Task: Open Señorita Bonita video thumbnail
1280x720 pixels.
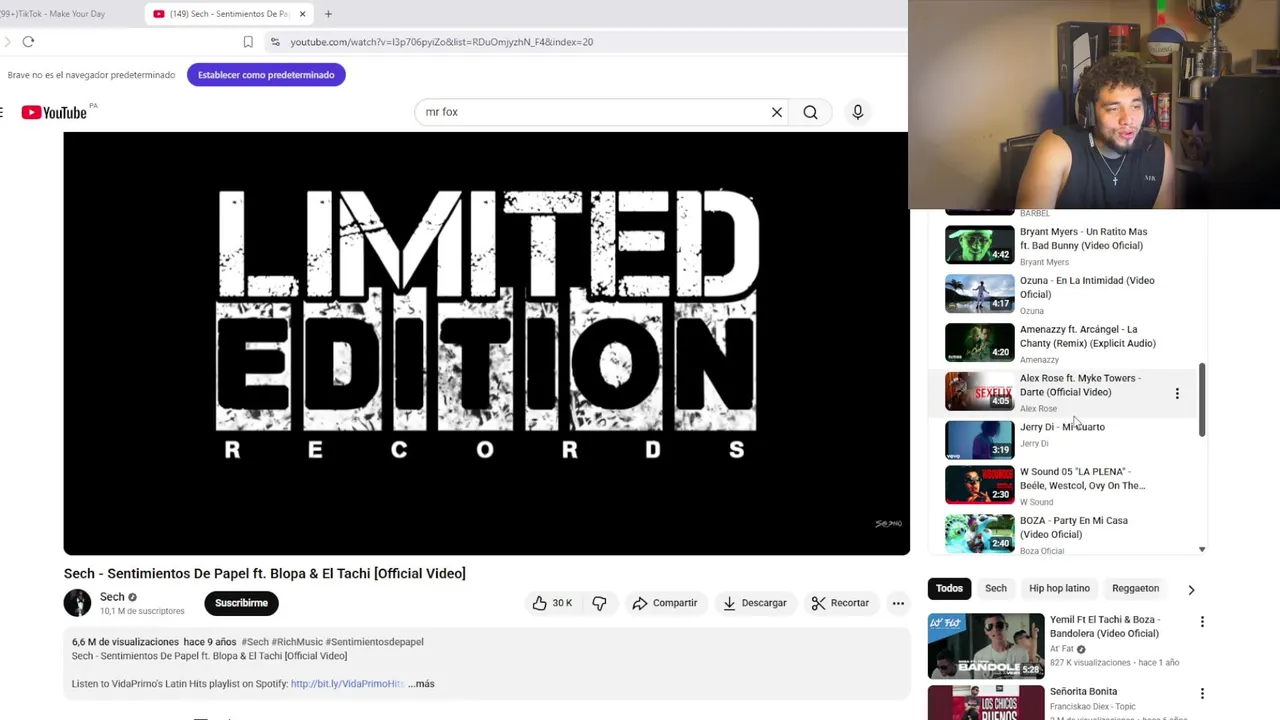Action: pyautogui.click(x=986, y=702)
